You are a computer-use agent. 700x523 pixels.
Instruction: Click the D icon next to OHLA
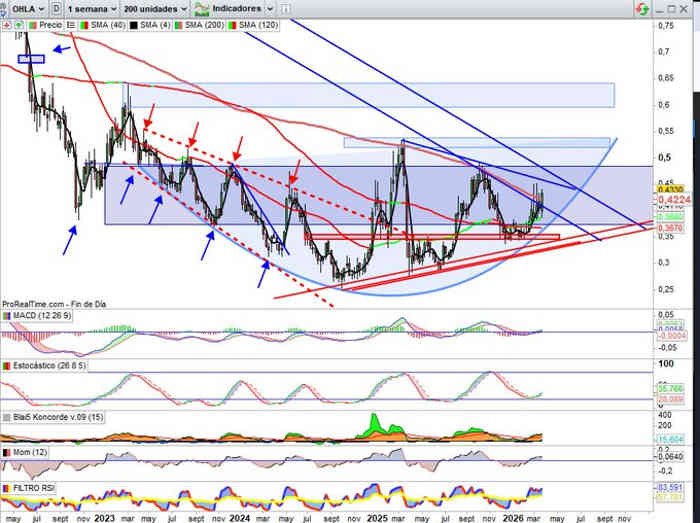tap(54, 8)
